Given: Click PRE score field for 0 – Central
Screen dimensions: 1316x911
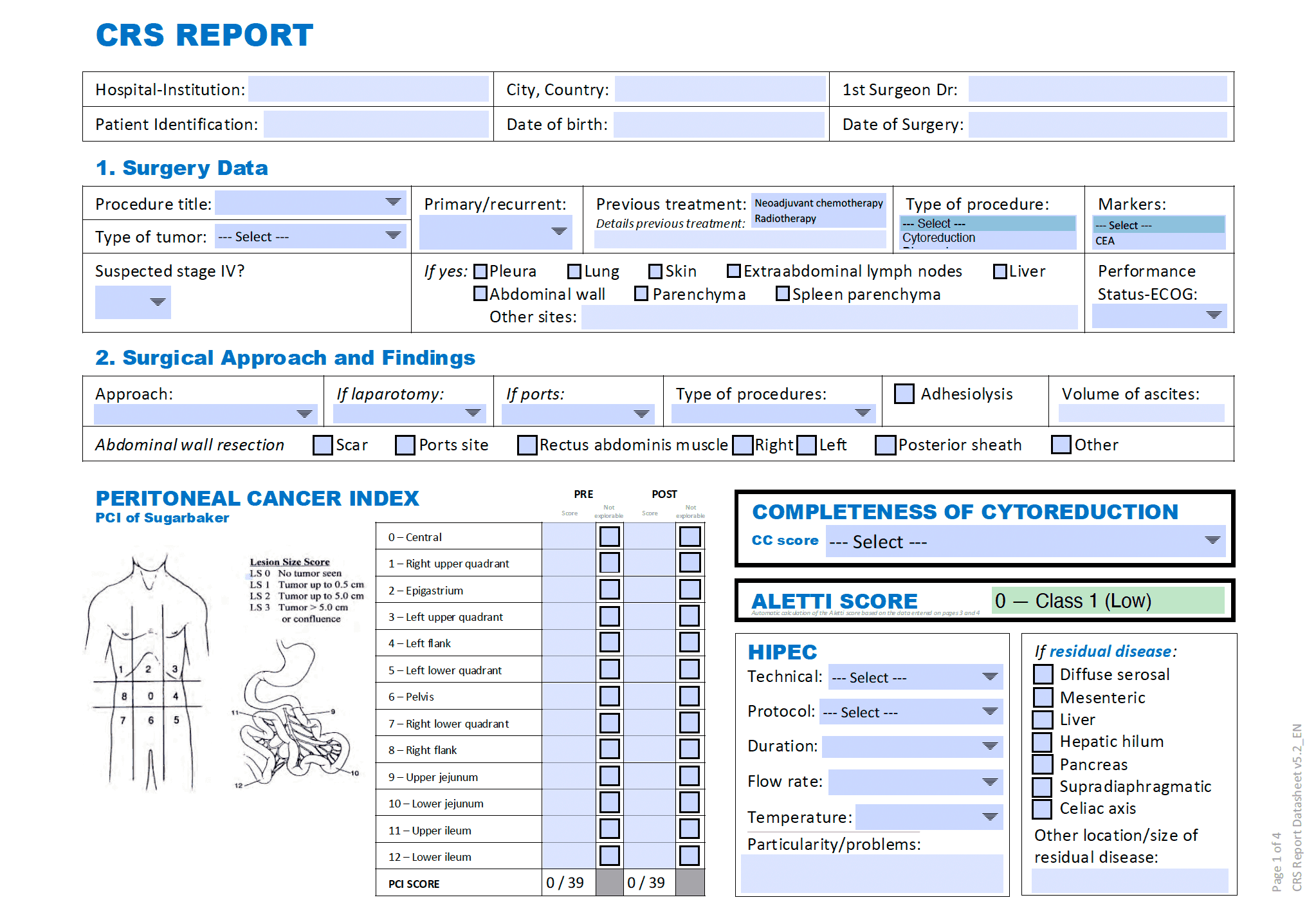Looking at the screenshot, I should pyautogui.click(x=569, y=537).
